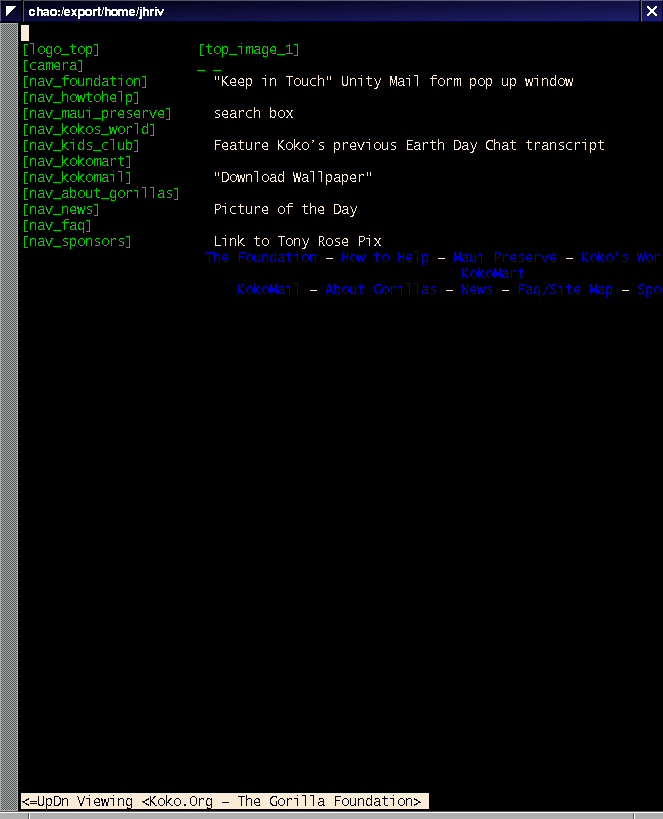663x819 pixels.
Task: Open the [nav_howtohelp] link
Action: [x=81, y=98]
